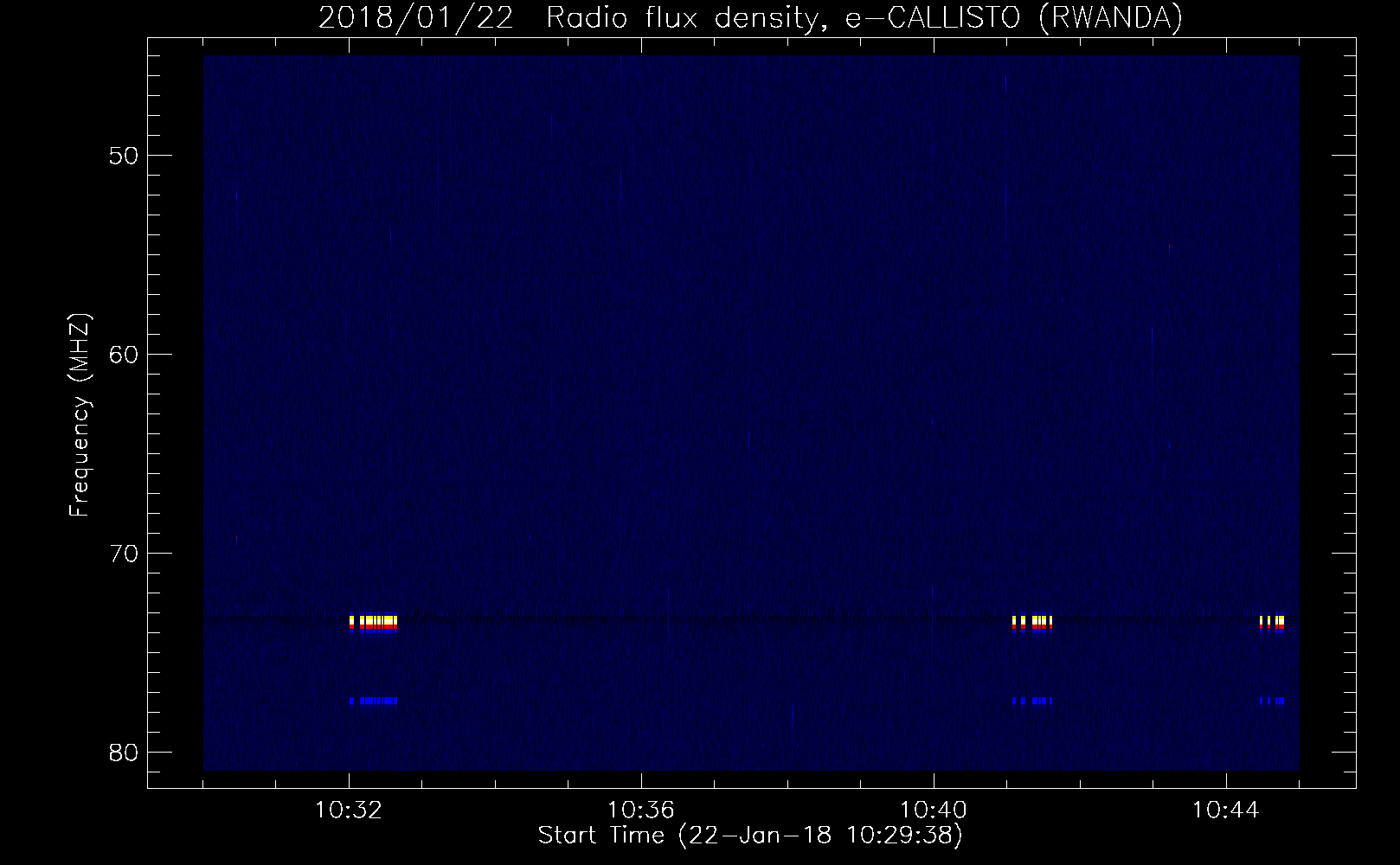Click the '10:32' time tick label
Viewport: 1400px width, 865px height.
349,811
